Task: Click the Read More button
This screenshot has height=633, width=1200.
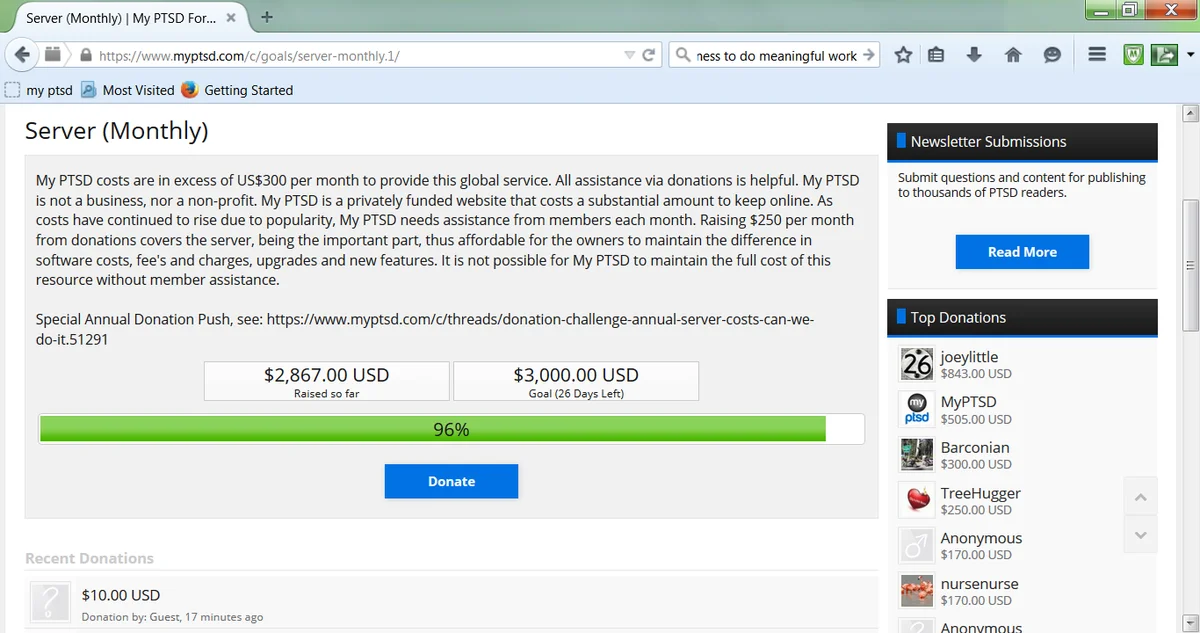Action: coord(1022,252)
